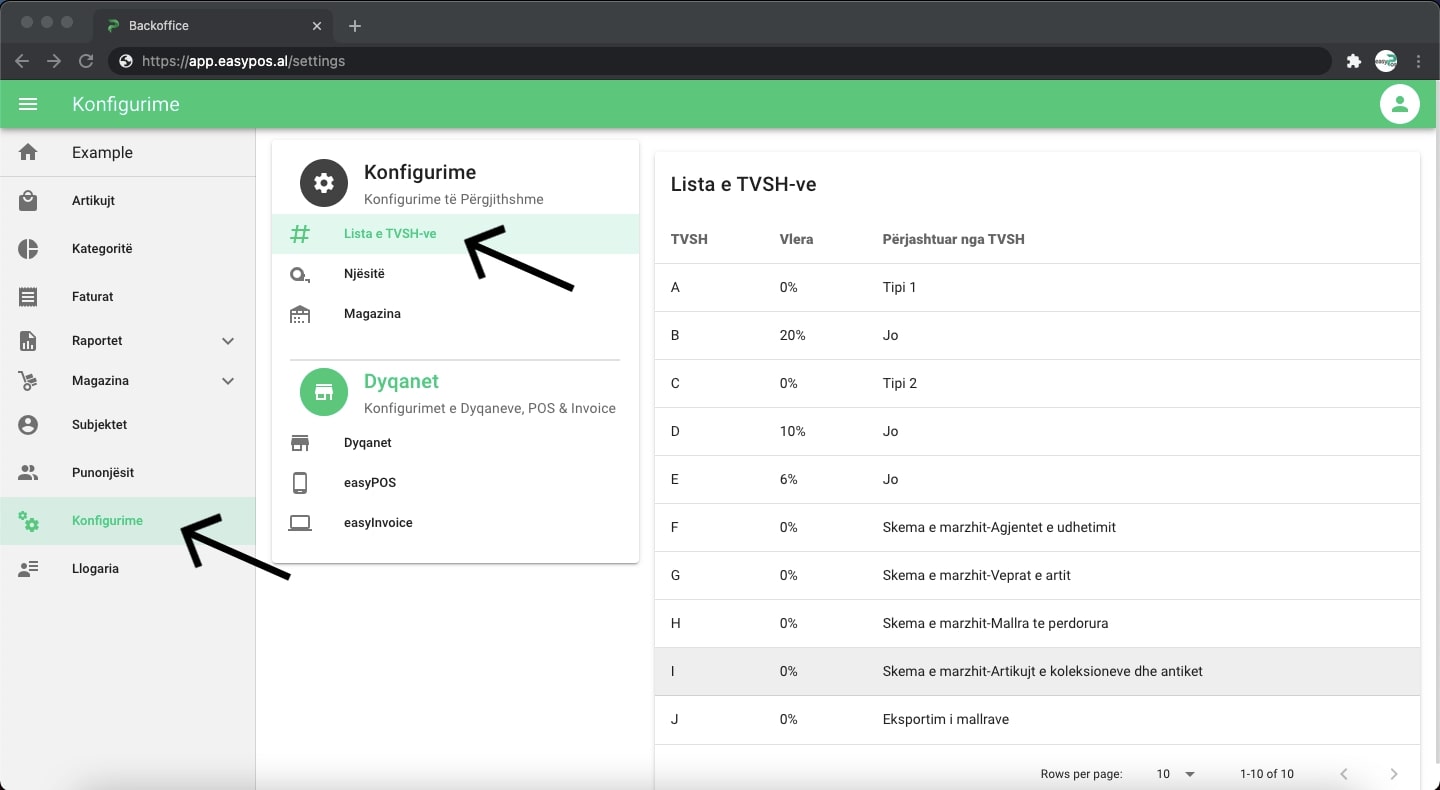Go to next table page
Image resolution: width=1440 pixels, height=790 pixels.
point(1393,774)
